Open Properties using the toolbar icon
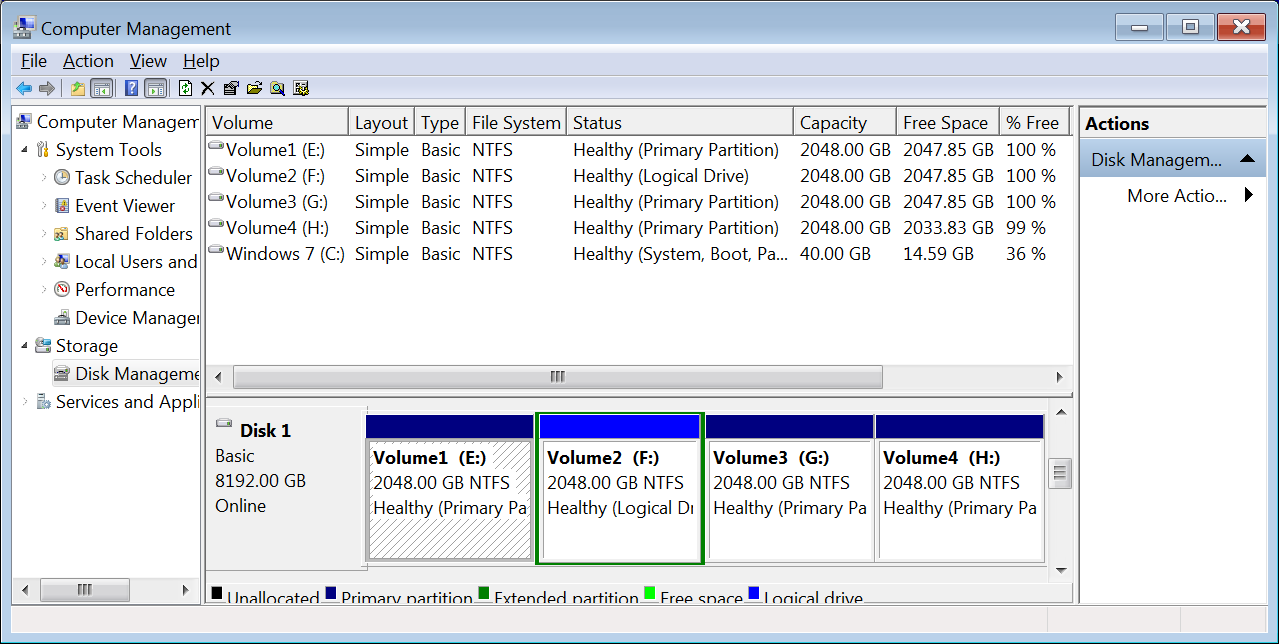Screen dimensions: 1279x644 pyautogui.click(x=231, y=88)
